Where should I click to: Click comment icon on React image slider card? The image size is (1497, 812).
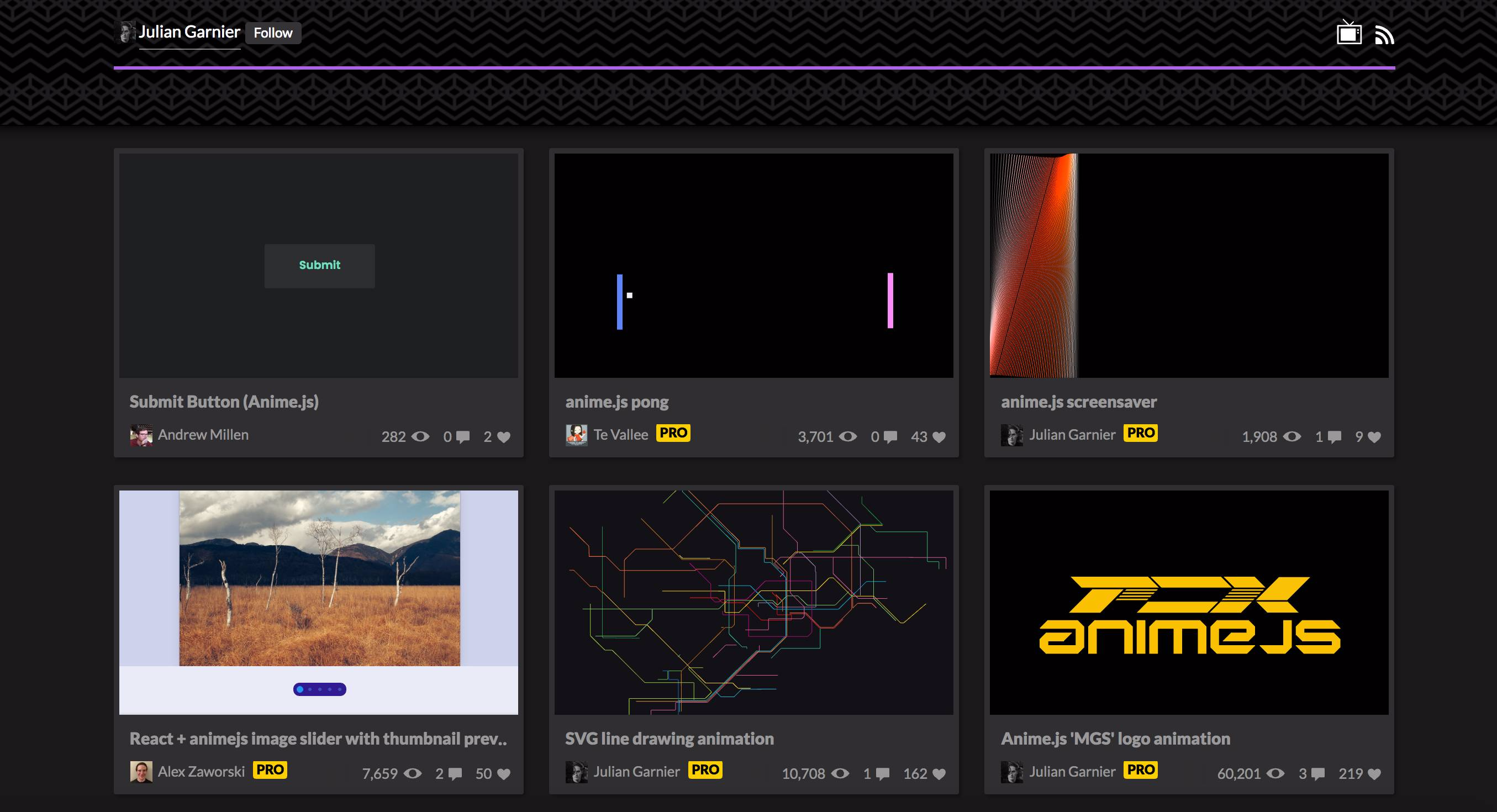pyautogui.click(x=456, y=774)
